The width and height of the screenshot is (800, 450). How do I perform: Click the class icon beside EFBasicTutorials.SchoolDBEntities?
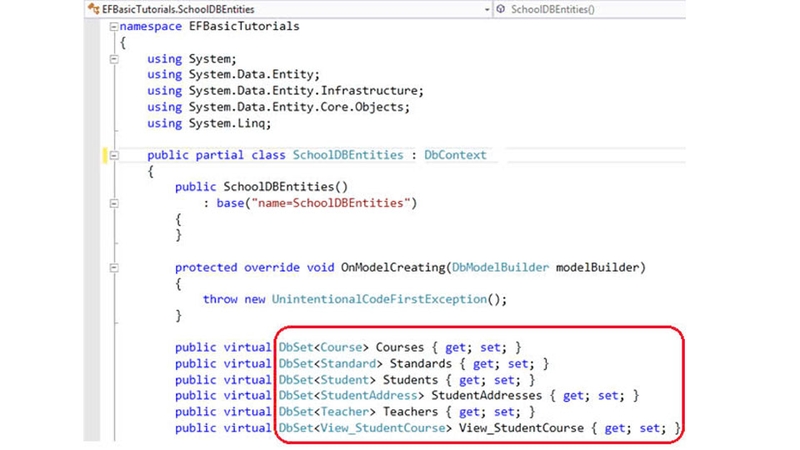point(93,9)
